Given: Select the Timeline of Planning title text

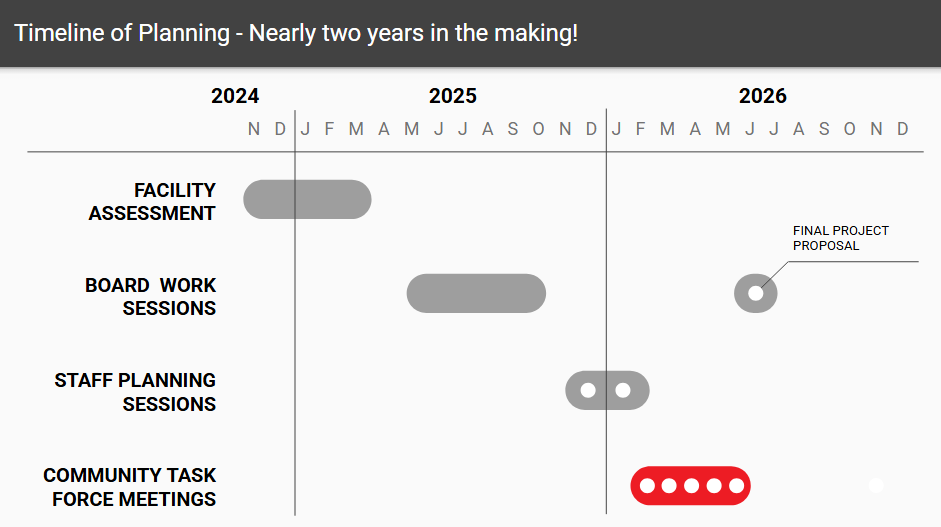Looking at the screenshot, I should pyautogui.click(x=296, y=33).
